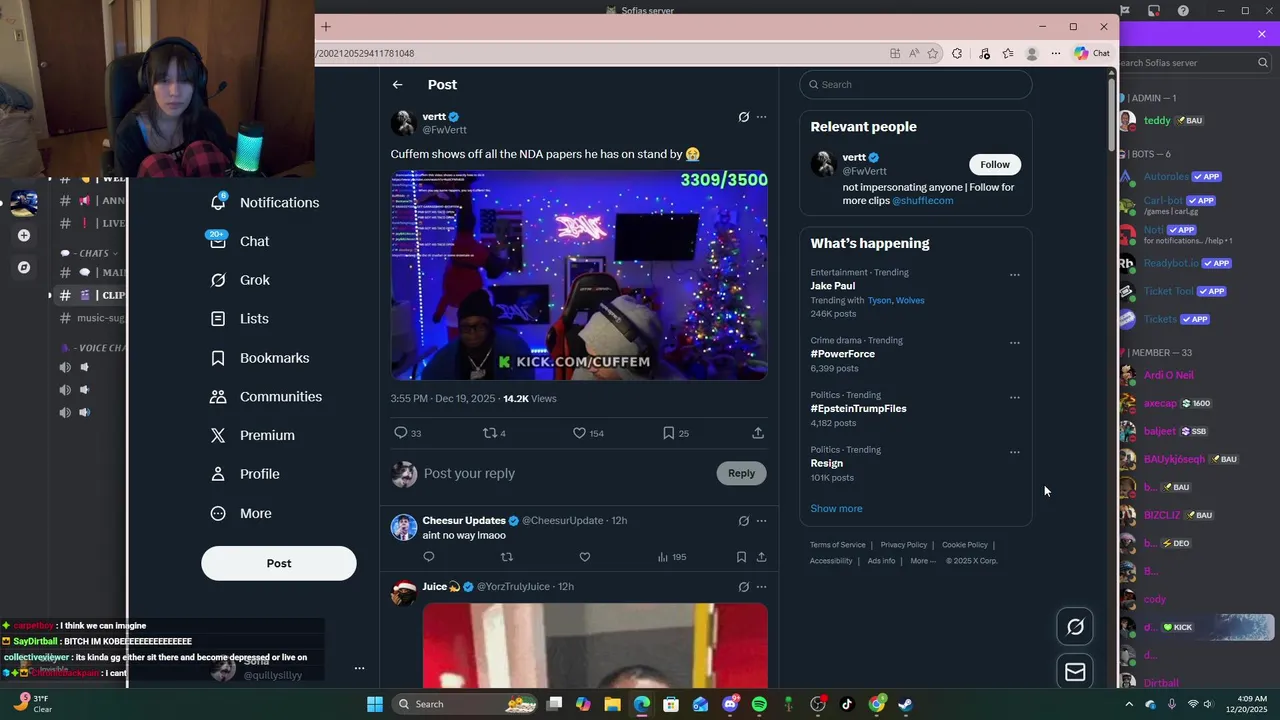Open Grok in the X sidebar
This screenshot has width=1280, height=720.
240,280
